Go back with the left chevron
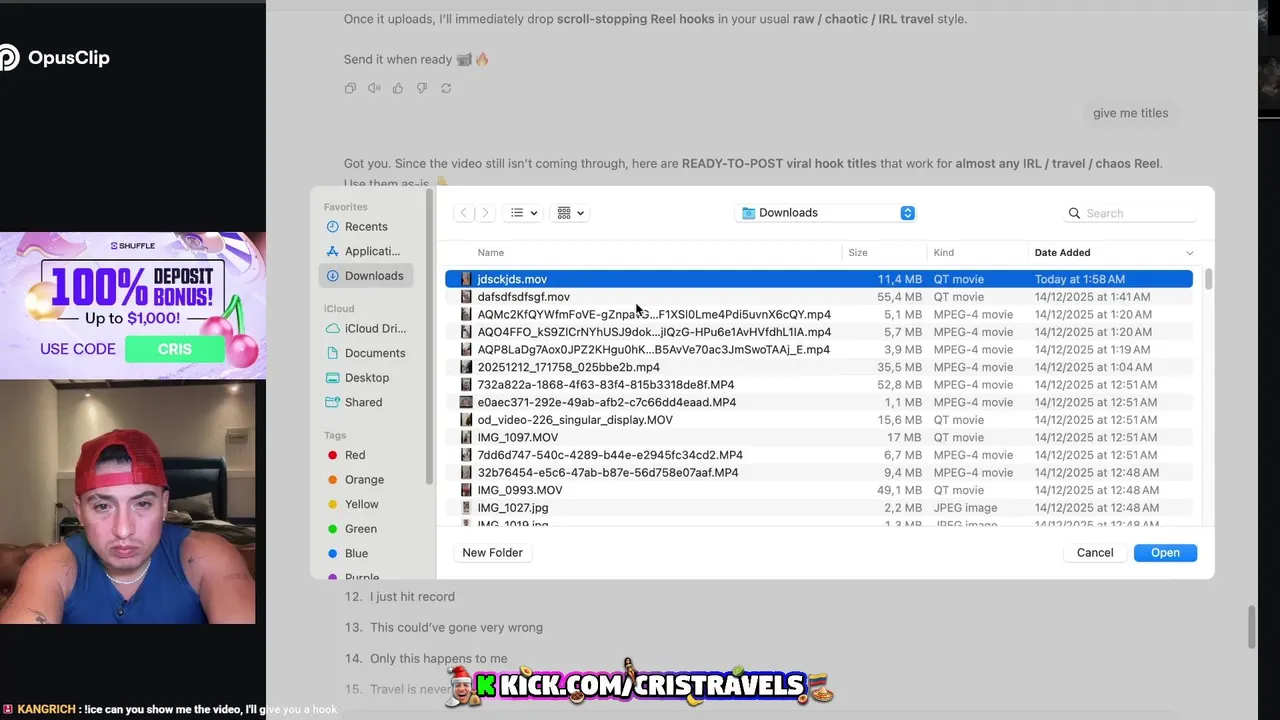This screenshot has width=1280, height=720. point(464,213)
